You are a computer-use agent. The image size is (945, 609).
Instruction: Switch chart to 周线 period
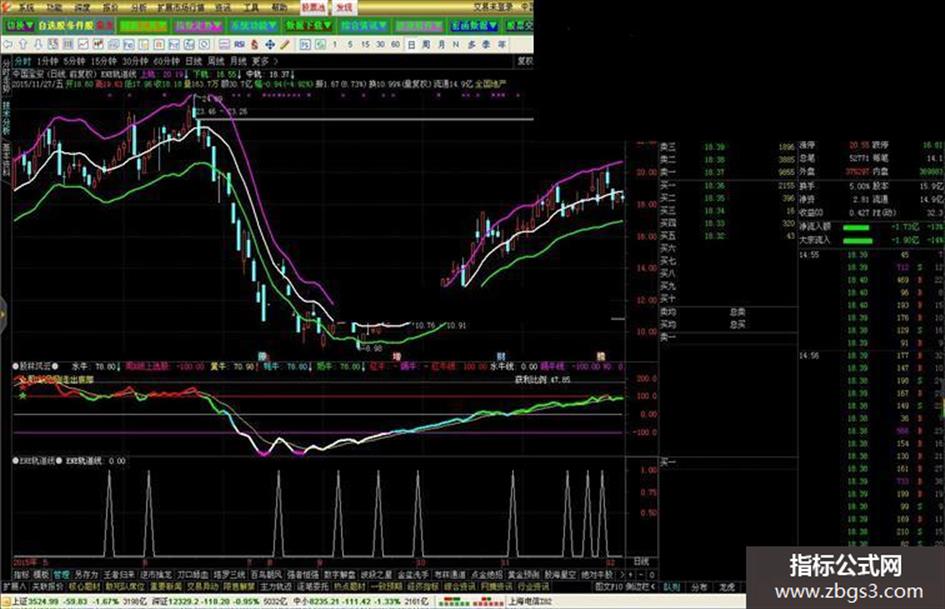(216, 61)
